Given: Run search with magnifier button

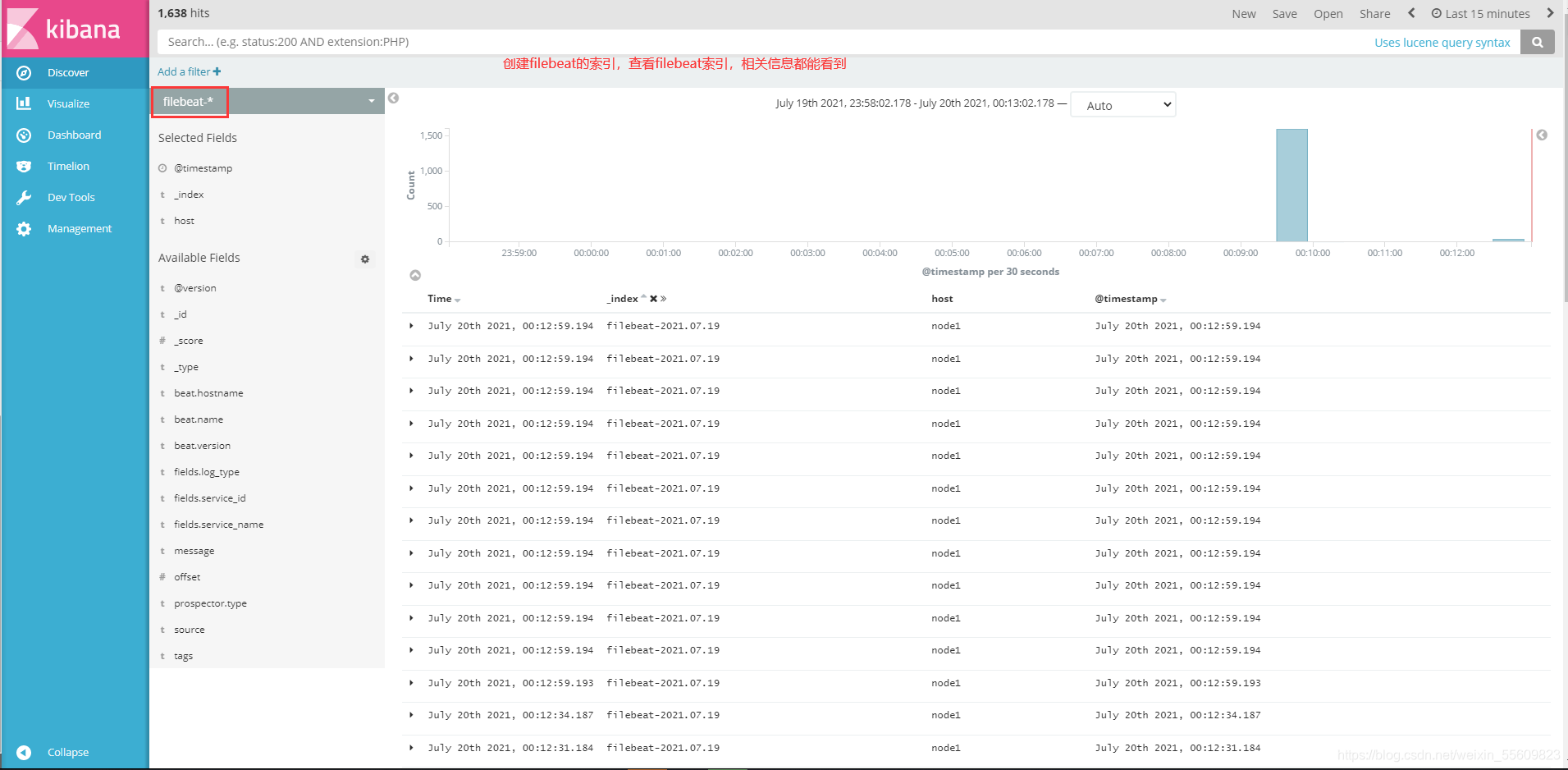Looking at the screenshot, I should [x=1538, y=42].
